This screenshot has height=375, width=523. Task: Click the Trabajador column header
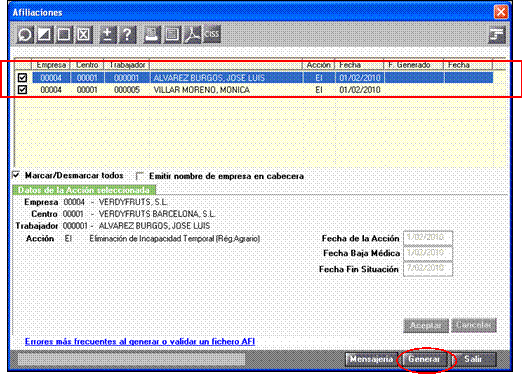(127, 65)
